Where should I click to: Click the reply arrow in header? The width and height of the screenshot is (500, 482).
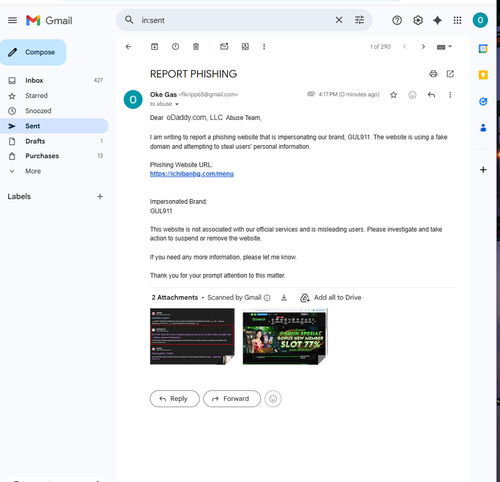click(x=431, y=95)
